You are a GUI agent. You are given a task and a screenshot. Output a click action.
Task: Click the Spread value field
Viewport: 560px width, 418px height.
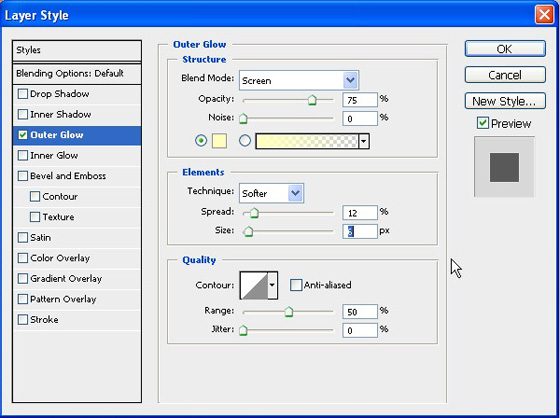click(x=360, y=213)
